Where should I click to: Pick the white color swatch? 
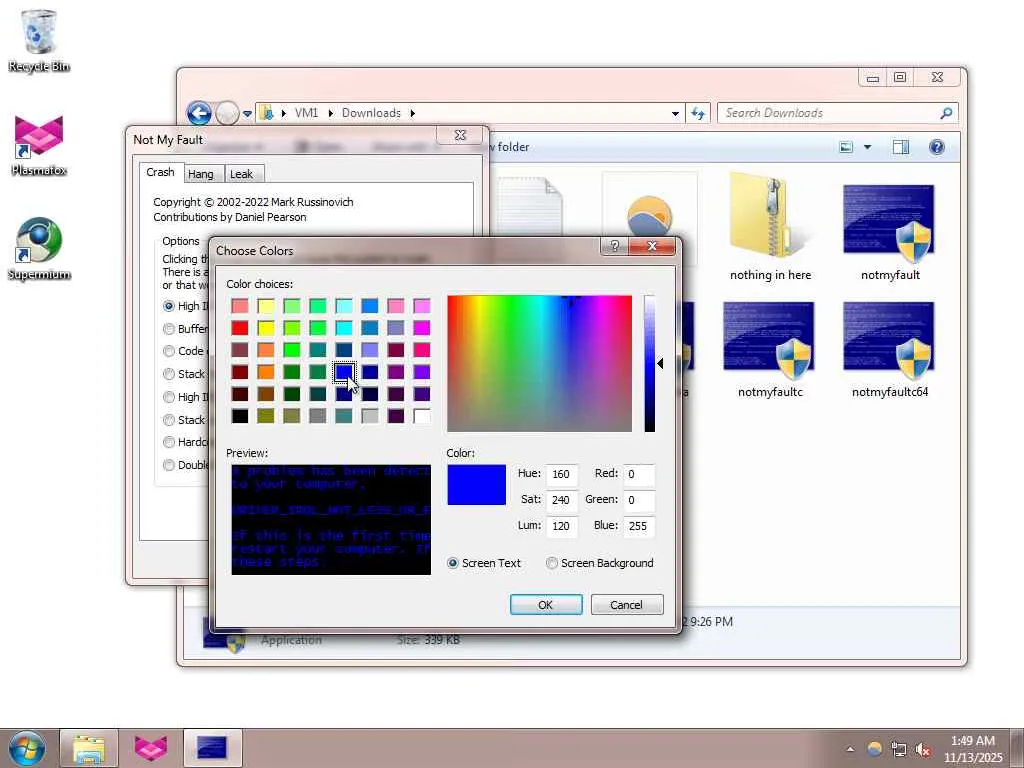click(422, 416)
